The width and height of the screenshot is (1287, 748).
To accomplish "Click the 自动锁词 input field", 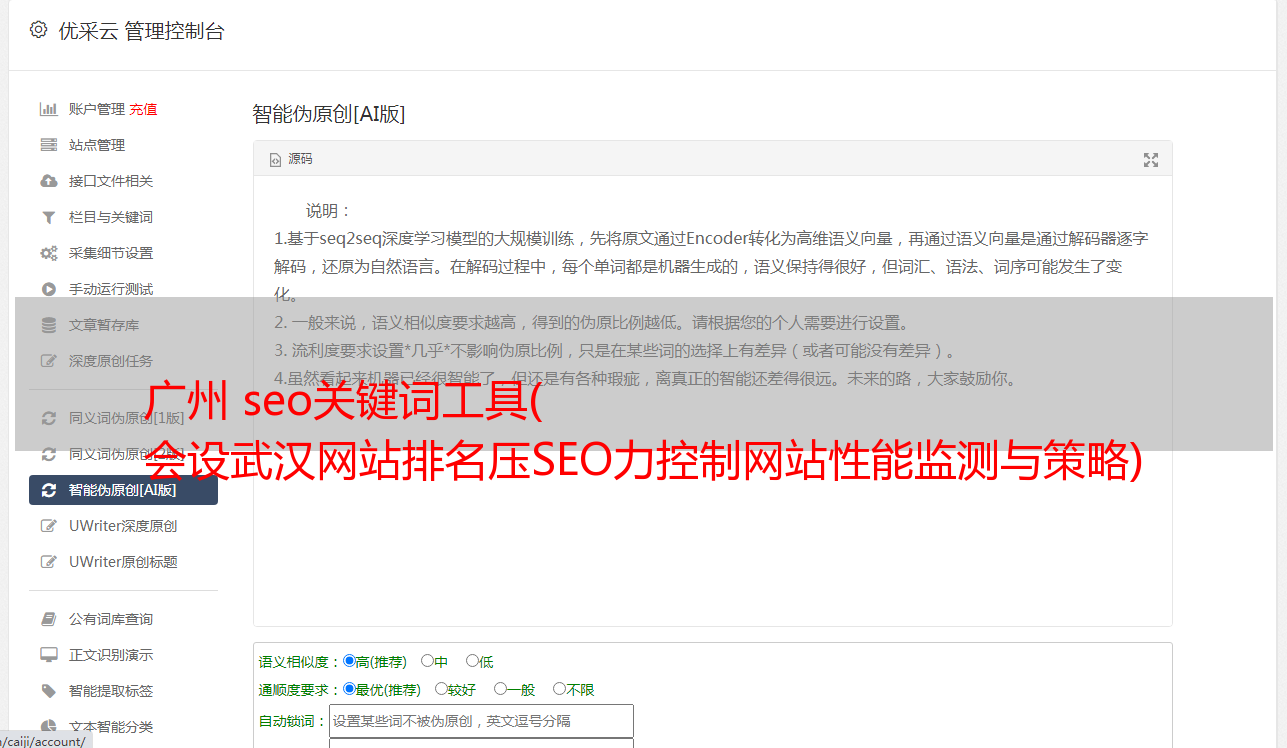I will pos(481,721).
